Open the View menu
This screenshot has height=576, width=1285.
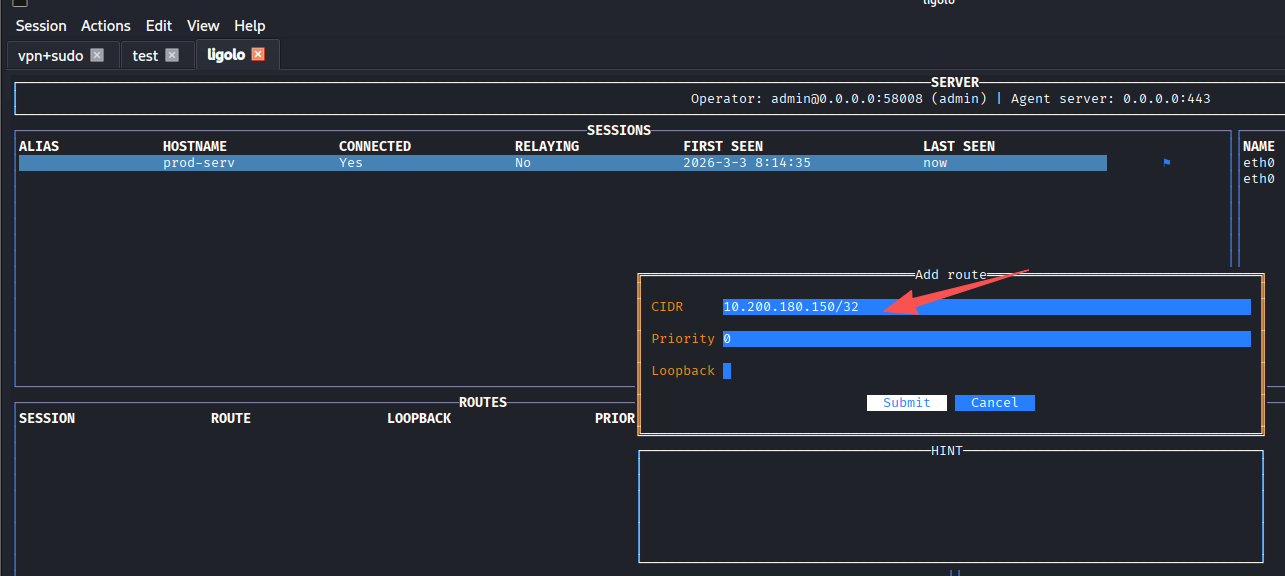pyautogui.click(x=203, y=25)
